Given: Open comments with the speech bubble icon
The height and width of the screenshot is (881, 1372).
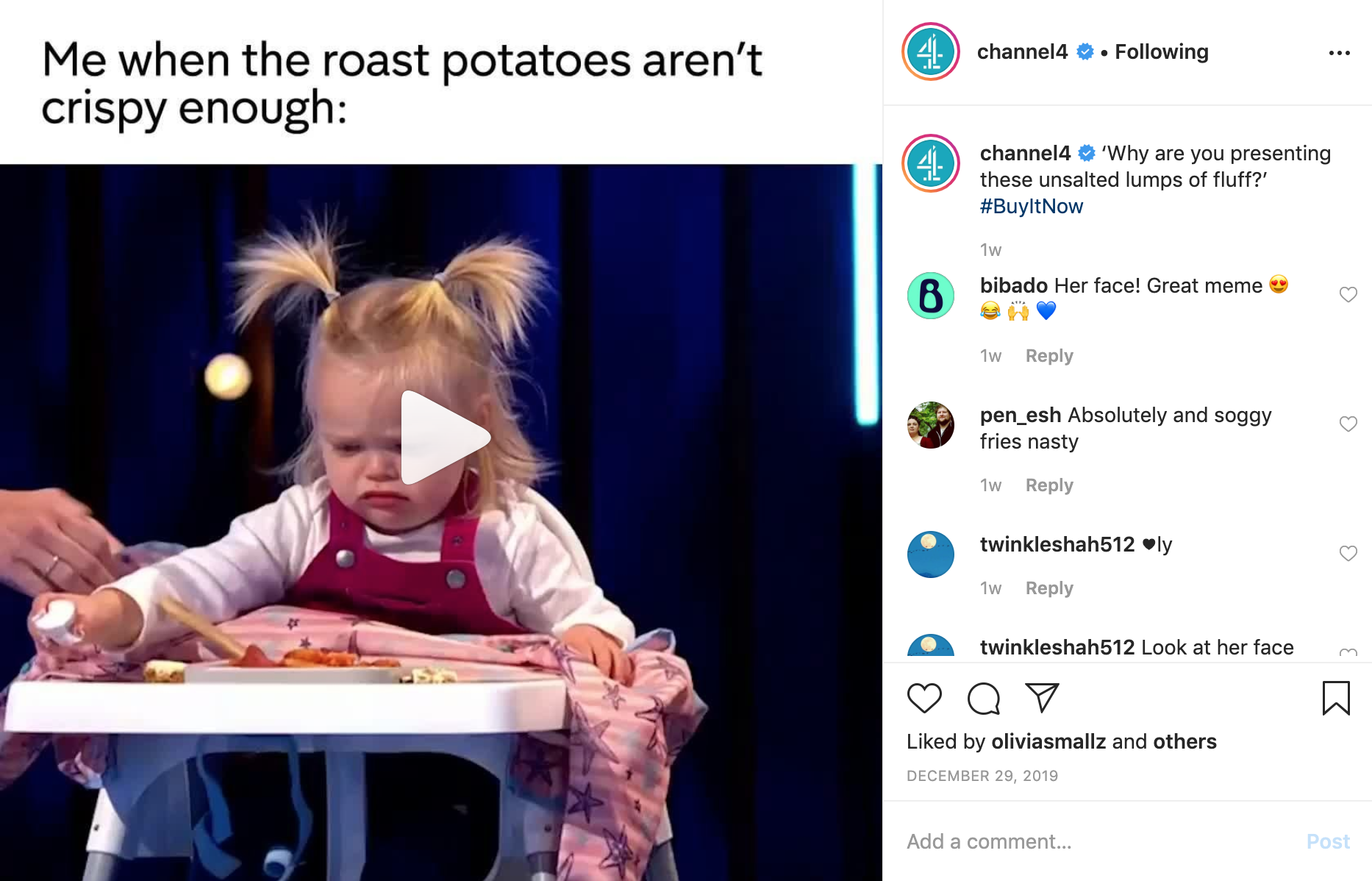Looking at the screenshot, I should point(984,698).
